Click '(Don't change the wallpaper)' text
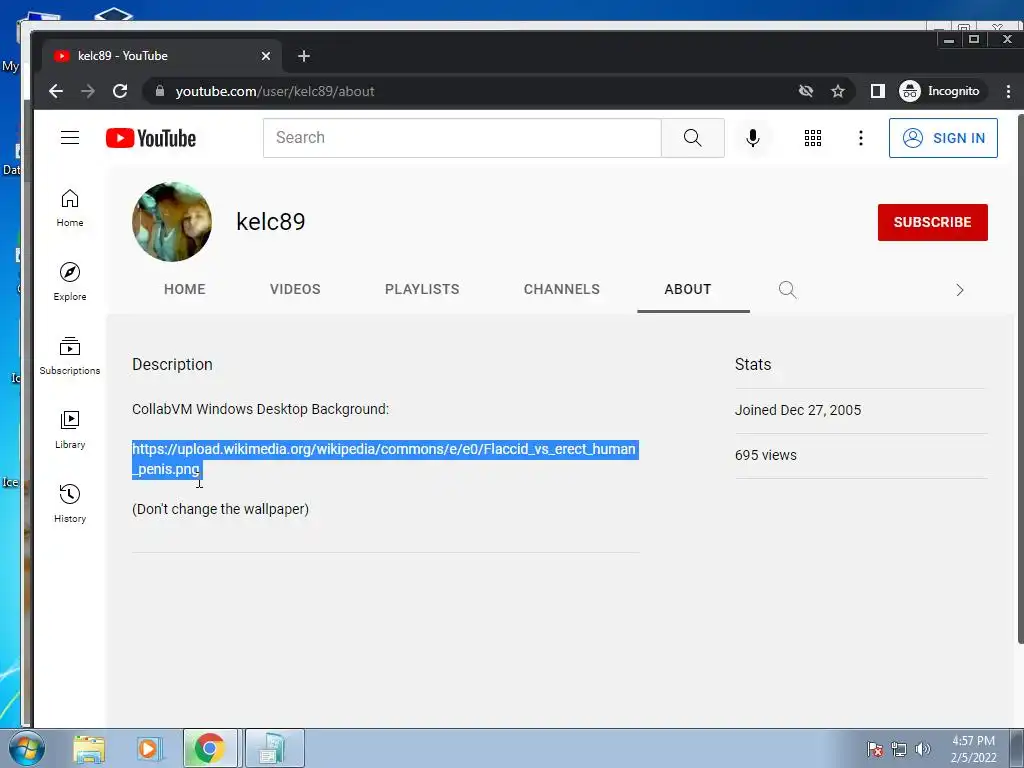 coord(220,509)
